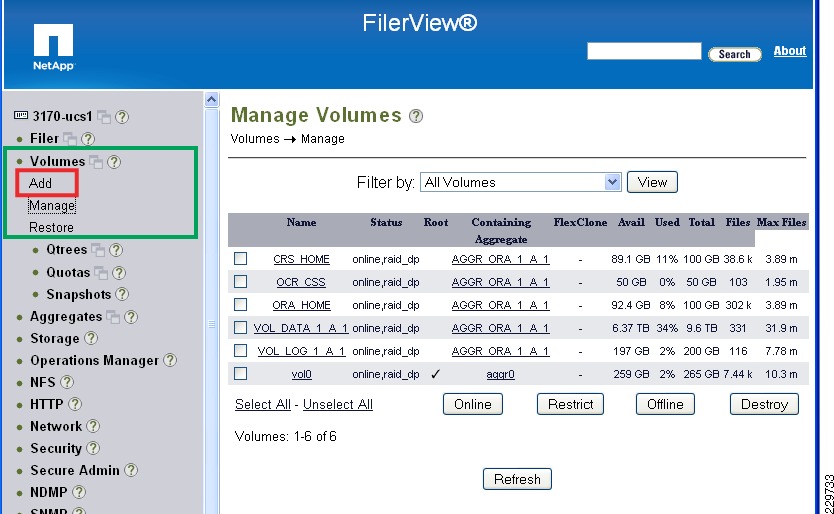Check the ORA_HOME volume checkbox
834x514 pixels.
(240, 304)
